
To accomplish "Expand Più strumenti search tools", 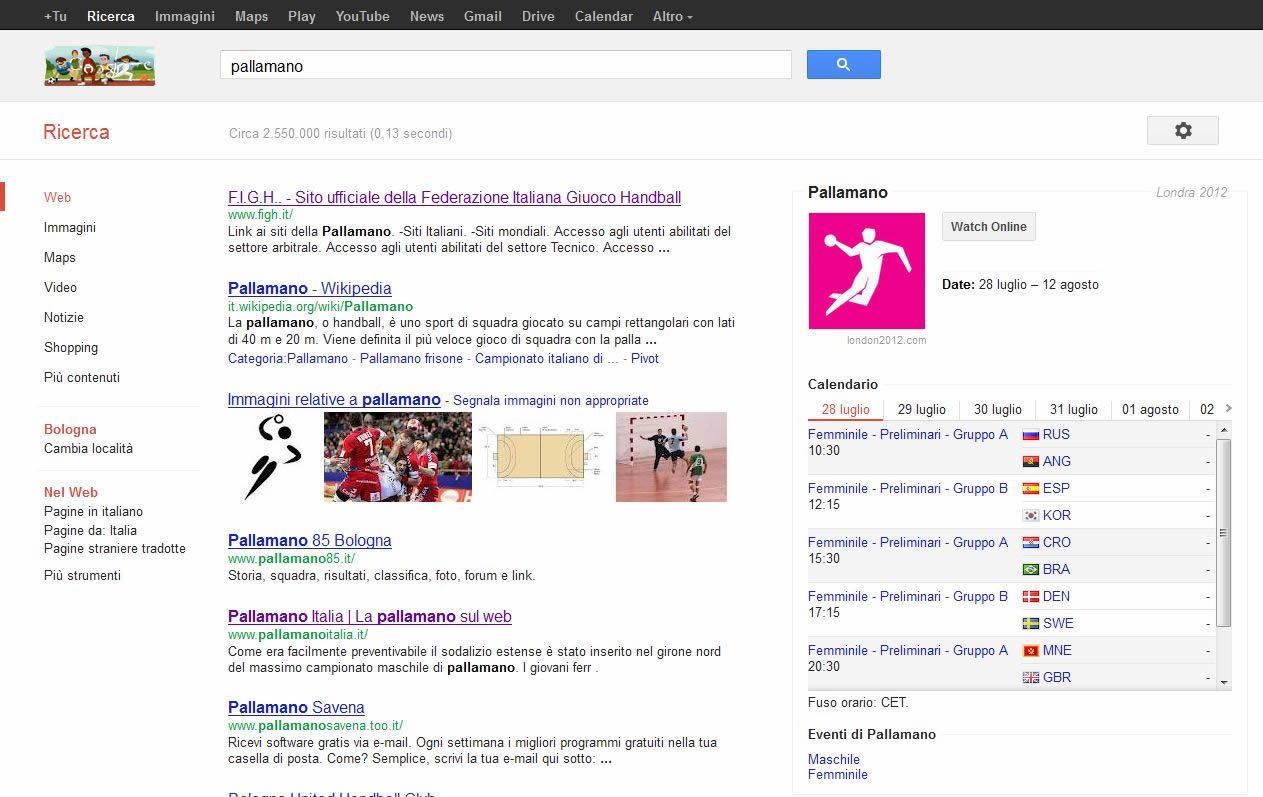I will pyautogui.click(x=82, y=576).
